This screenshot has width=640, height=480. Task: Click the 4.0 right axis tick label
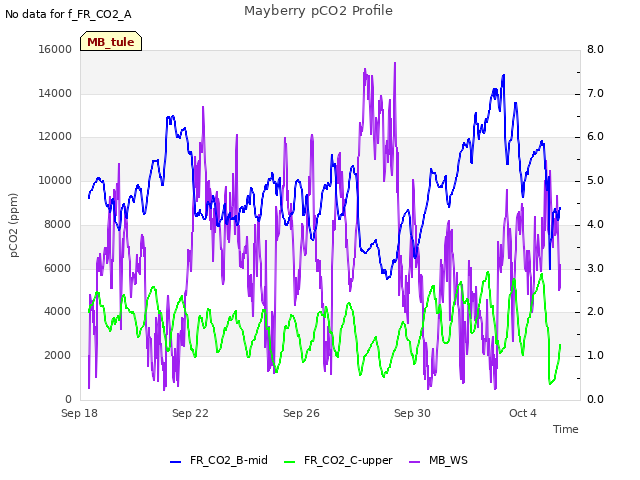click(x=595, y=224)
